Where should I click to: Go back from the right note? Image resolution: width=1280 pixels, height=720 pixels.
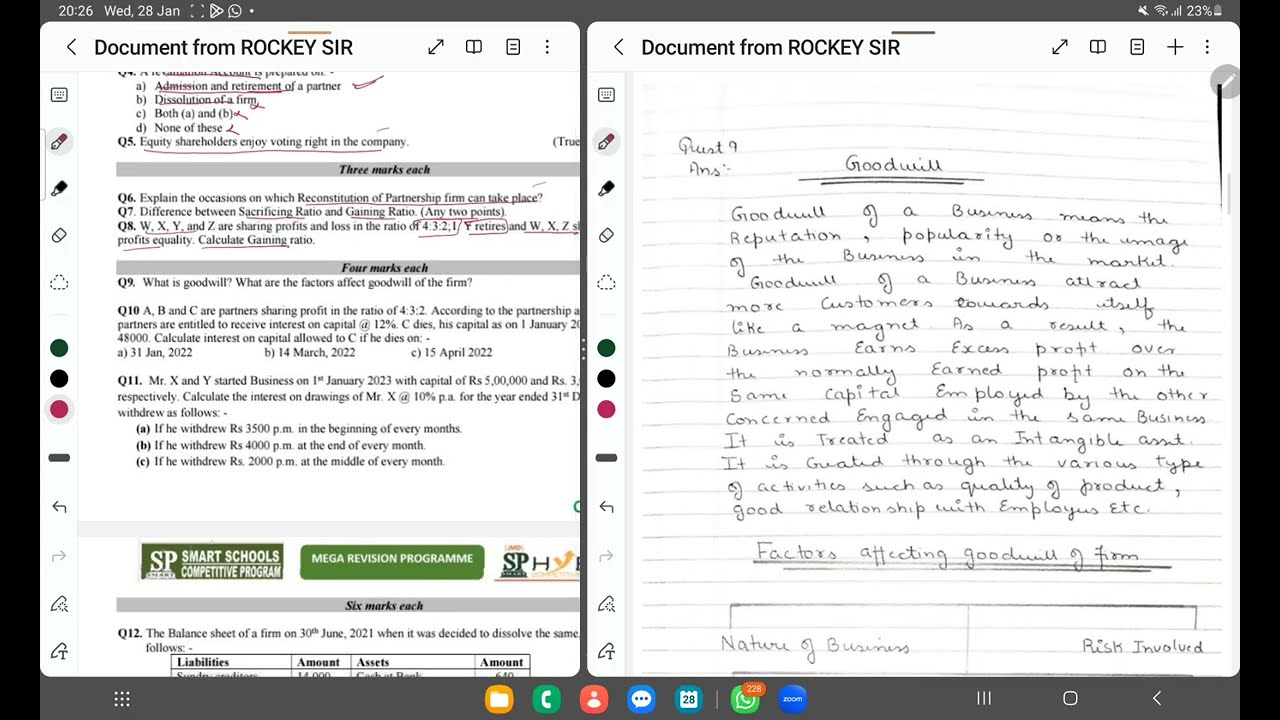618,47
